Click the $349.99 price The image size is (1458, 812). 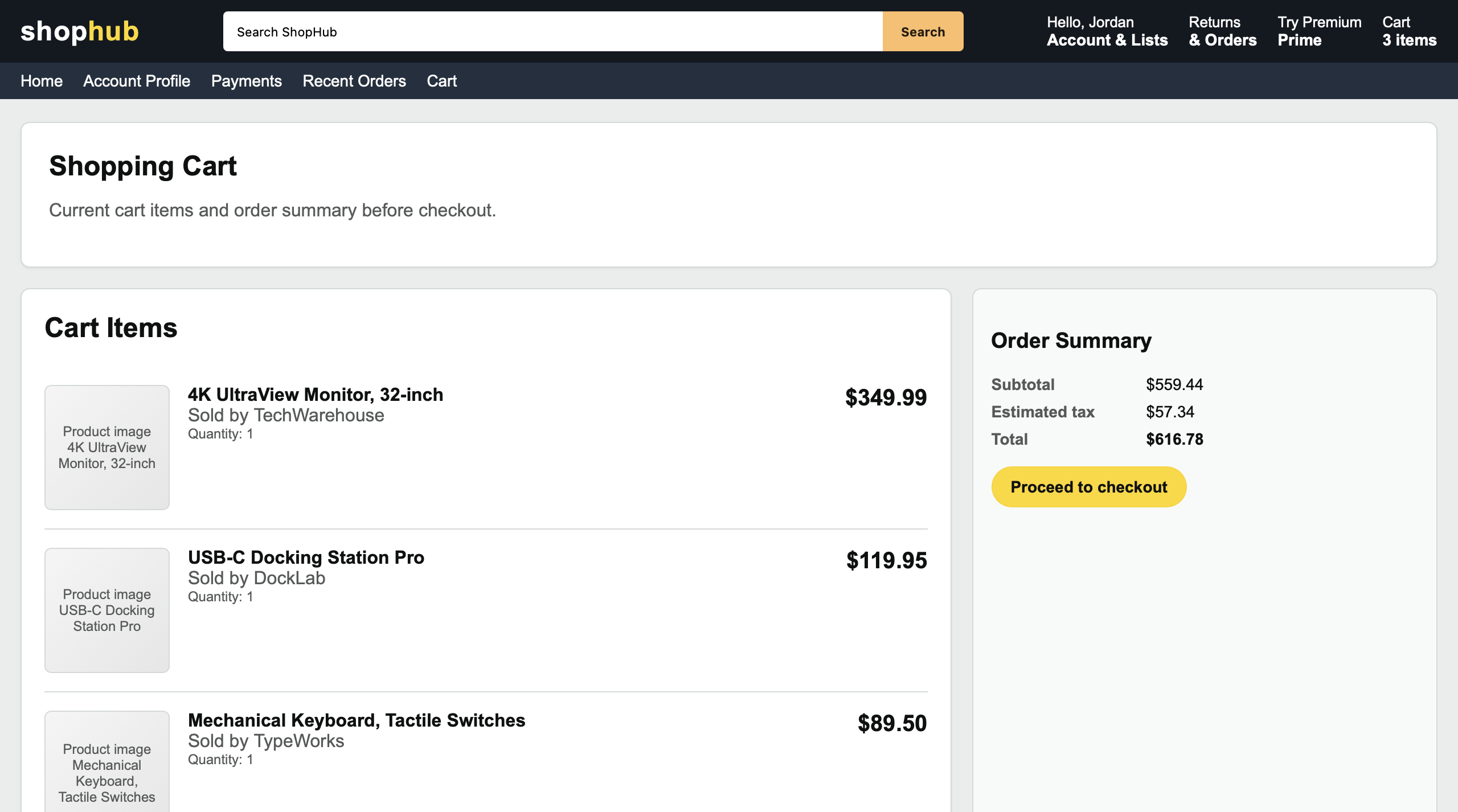tap(886, 397)
